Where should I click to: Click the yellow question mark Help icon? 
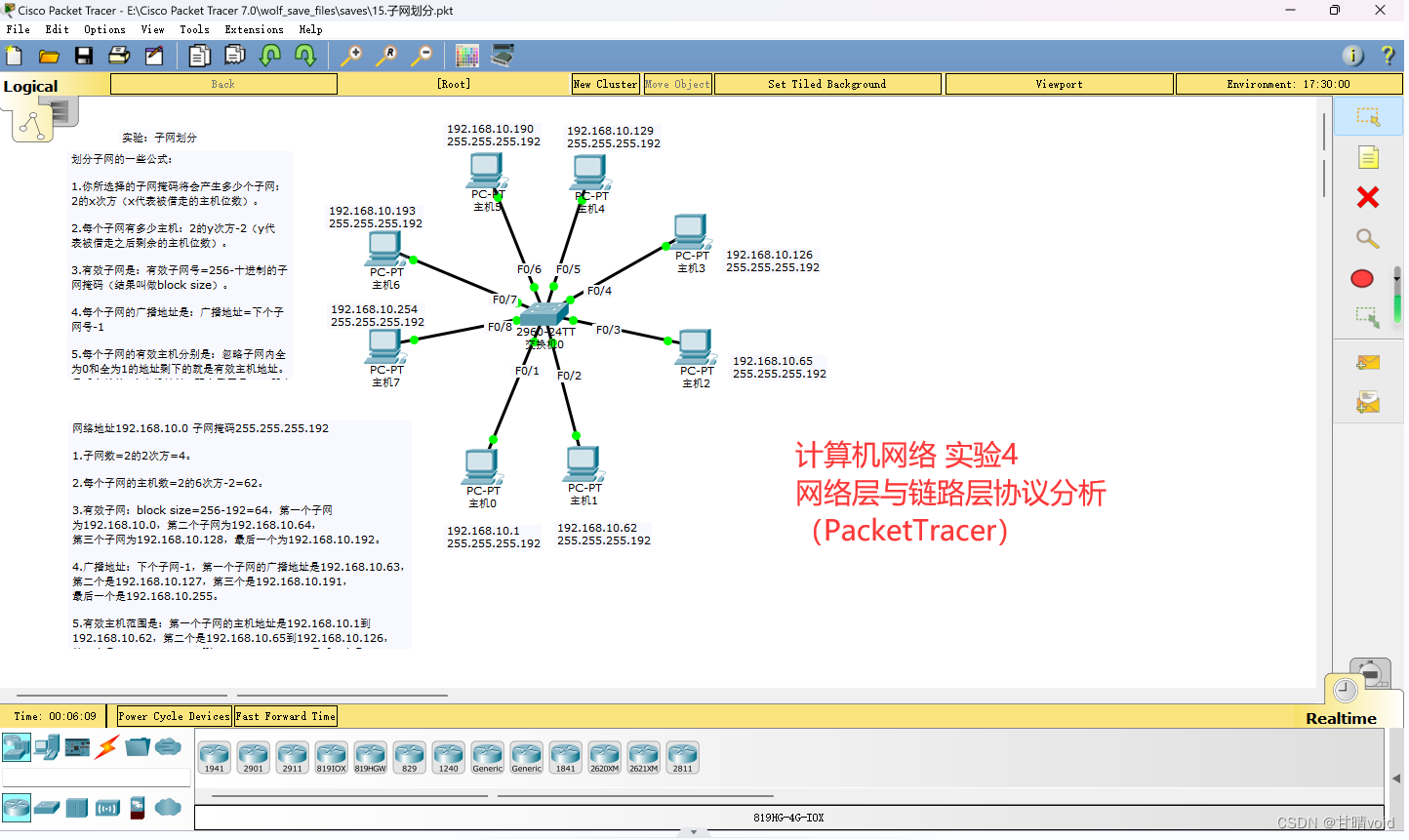[x=1388, y=56]
